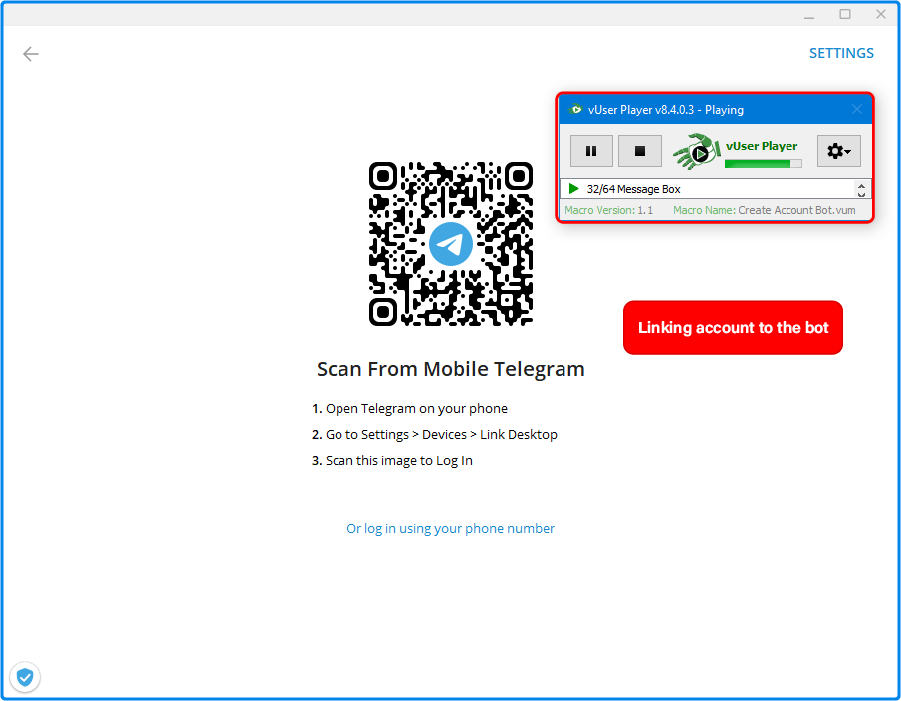Click the blue shield icon at bottom left

pos(25,677)
